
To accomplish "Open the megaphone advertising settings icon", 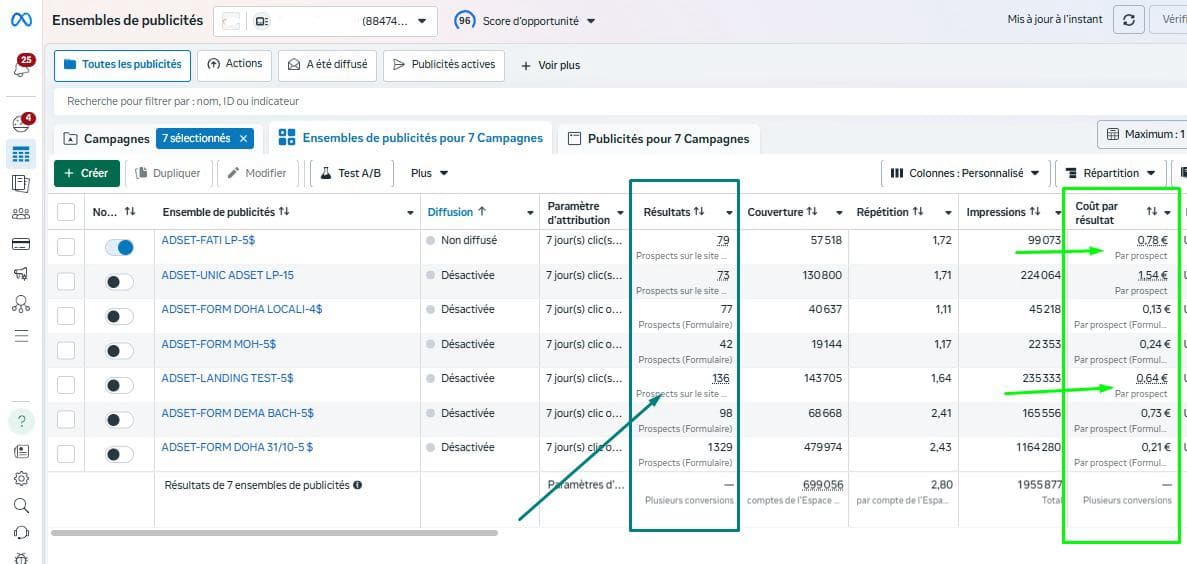I will point(21,274).
